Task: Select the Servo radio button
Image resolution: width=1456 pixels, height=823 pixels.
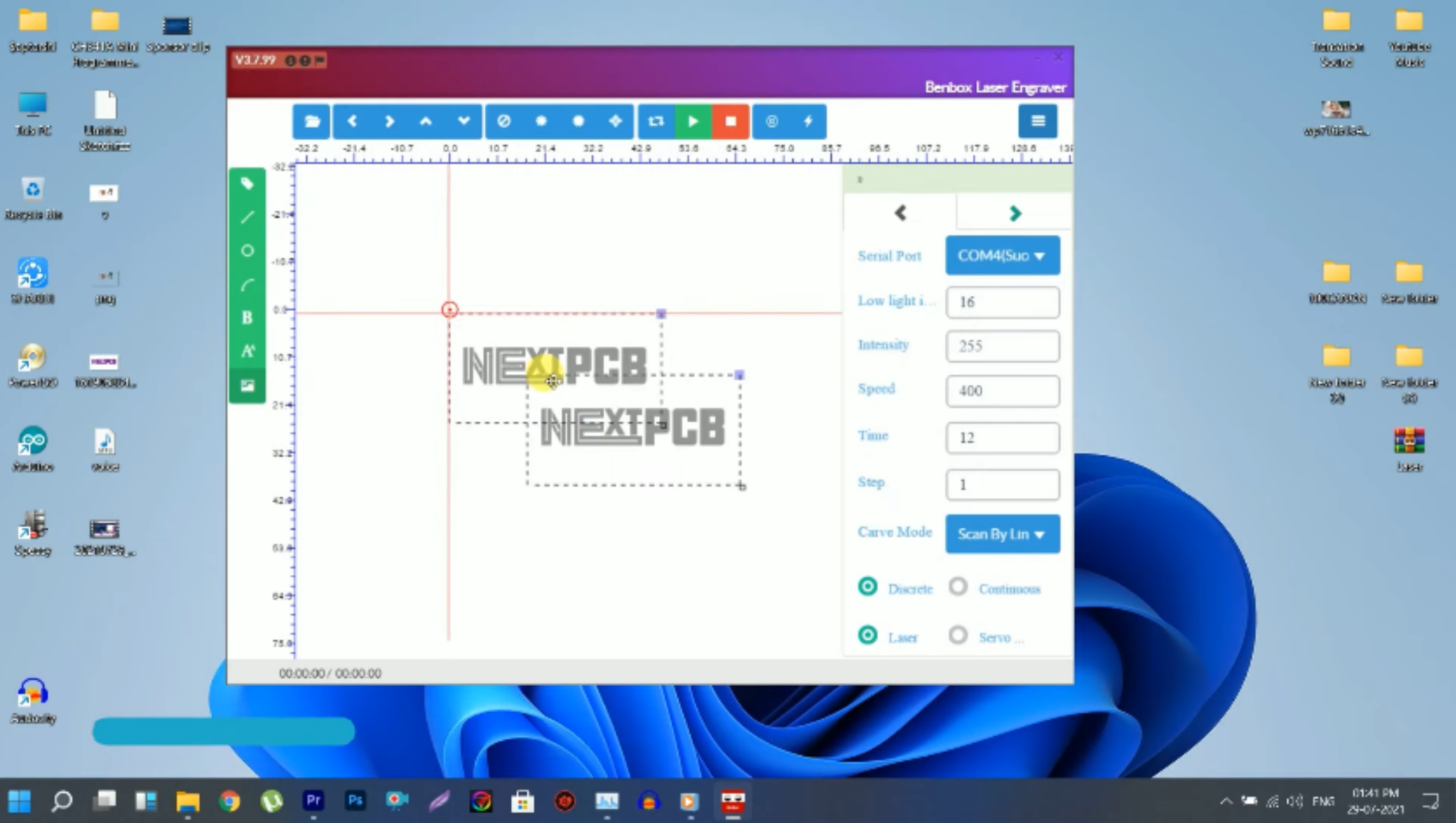Action: (958, 634)
